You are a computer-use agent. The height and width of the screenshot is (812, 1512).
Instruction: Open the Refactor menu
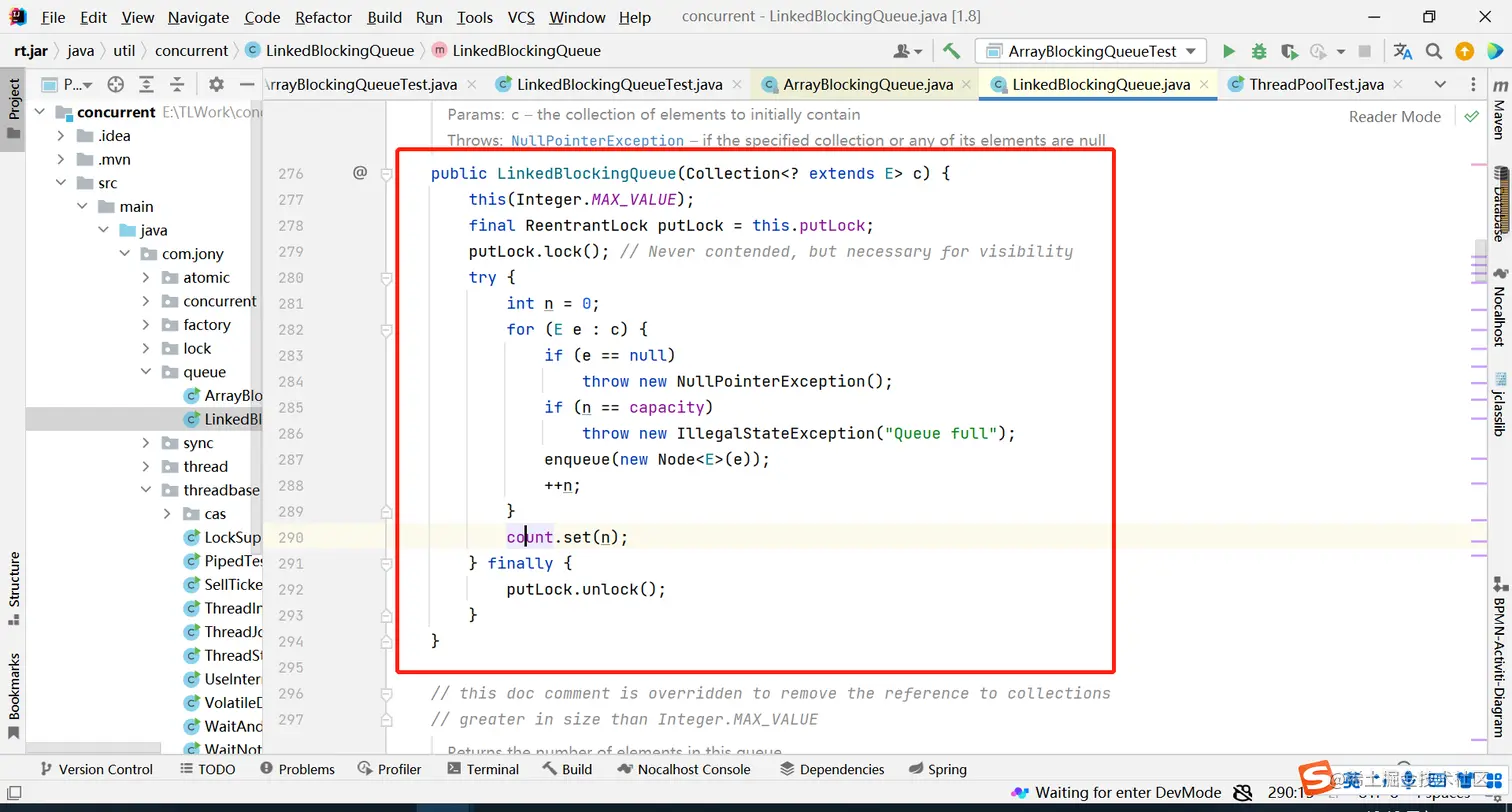pos(323,17)
